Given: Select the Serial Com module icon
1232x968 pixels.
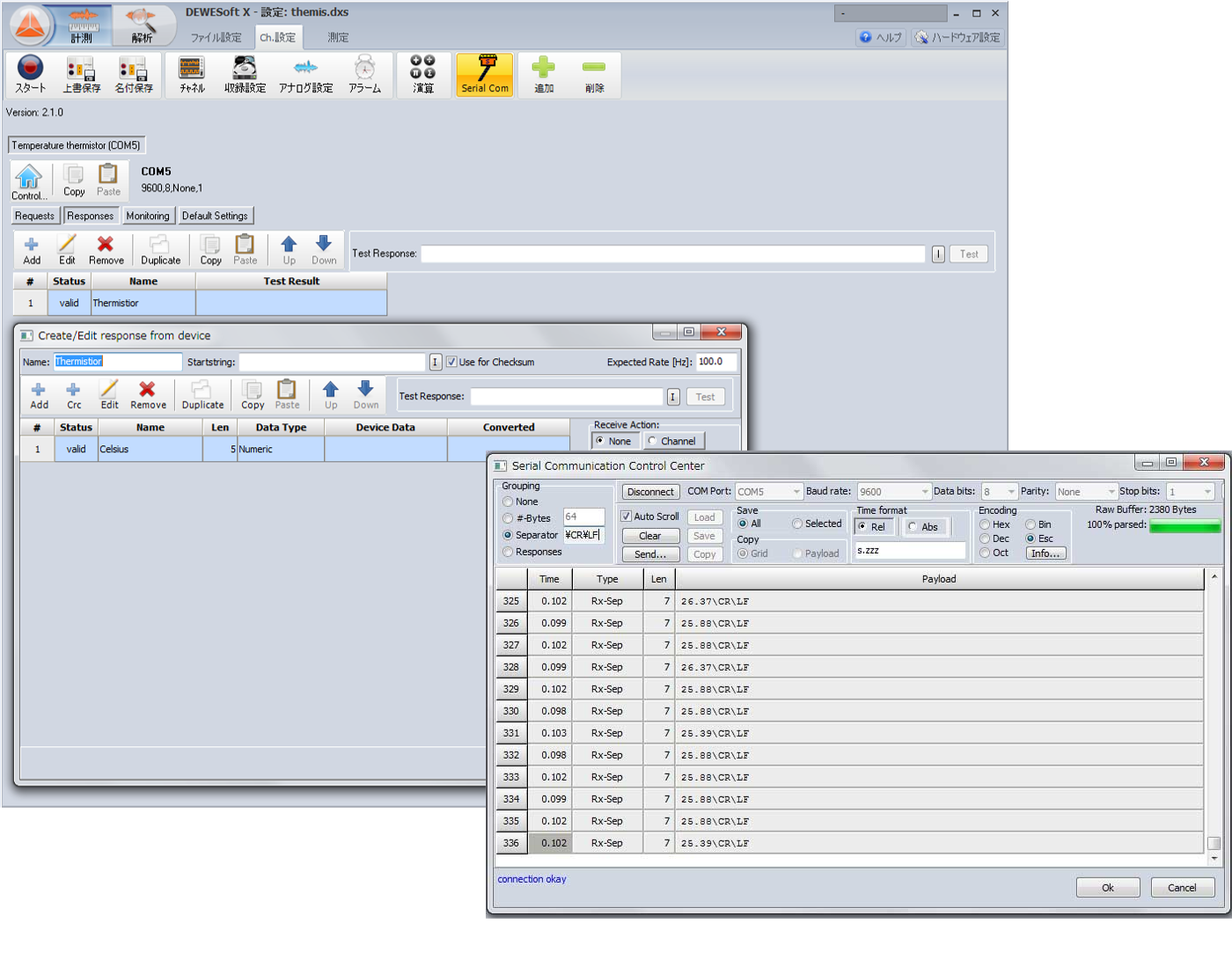Looking at the screenshot, I should pos(485,74).
